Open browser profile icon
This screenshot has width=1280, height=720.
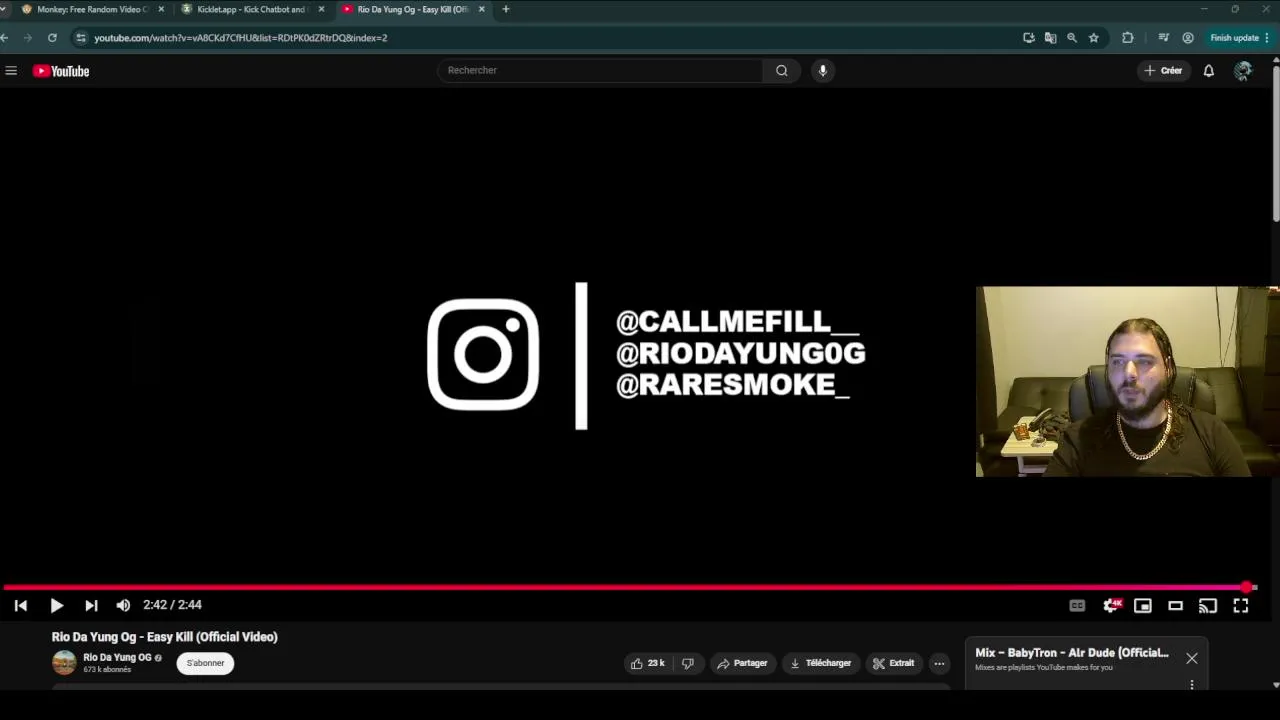[1188, 38]
